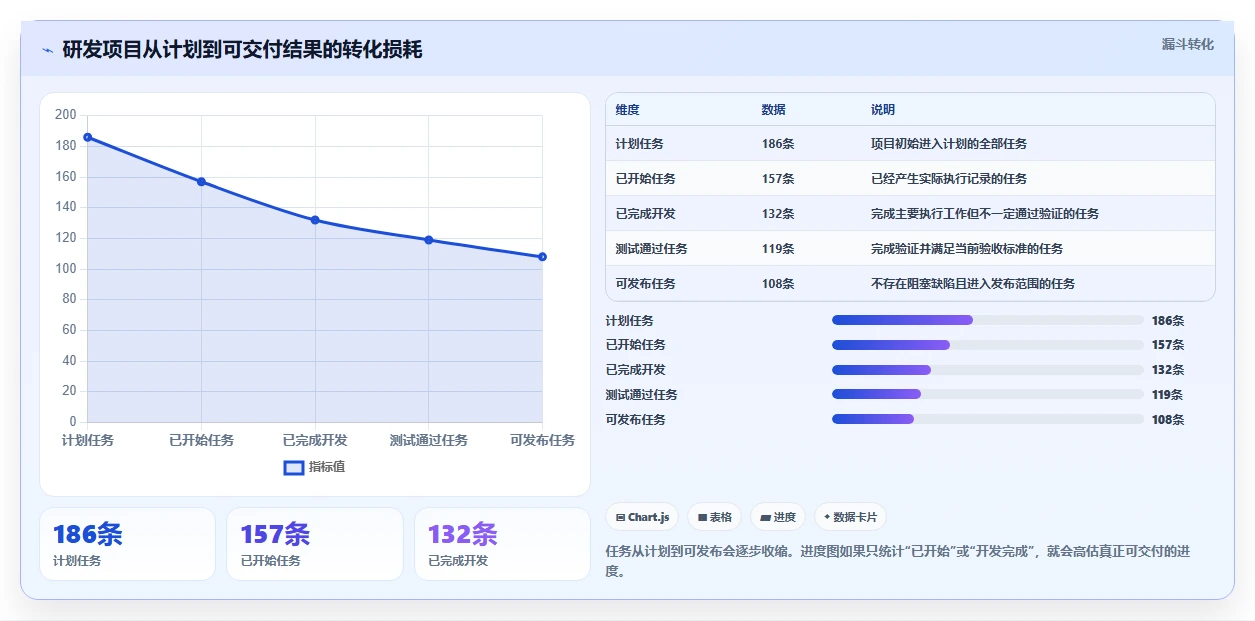Select the 已开始任务 cell in the table

[x=646, y=179]
